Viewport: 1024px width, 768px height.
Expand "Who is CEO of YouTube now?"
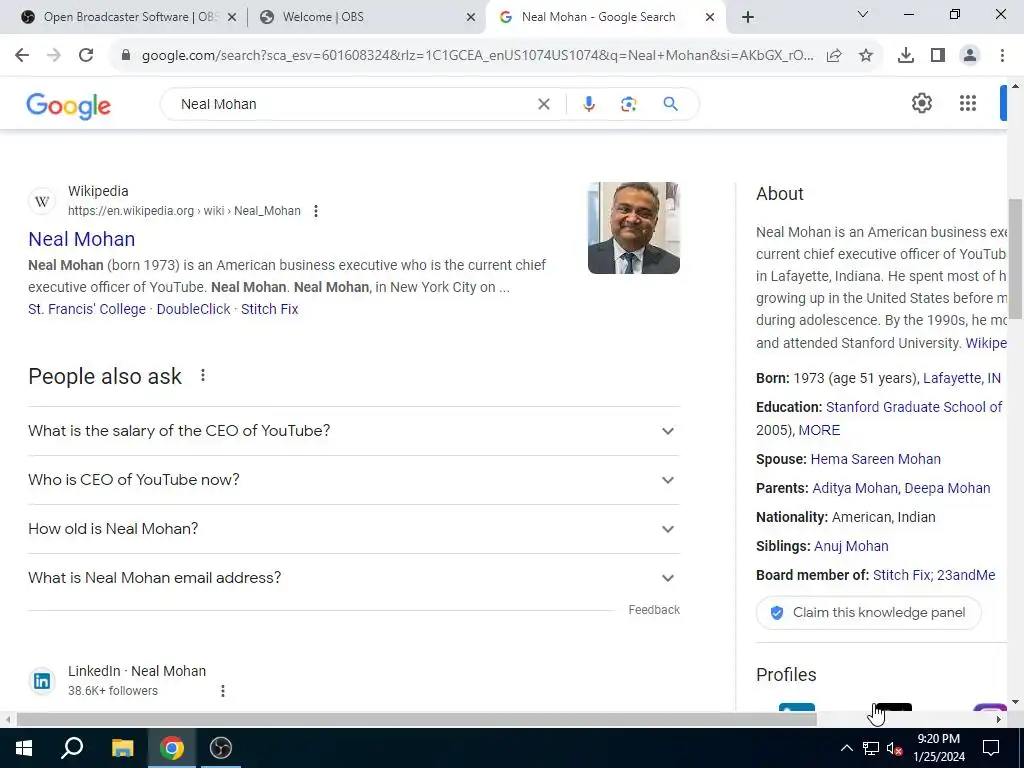pos(354,480)
